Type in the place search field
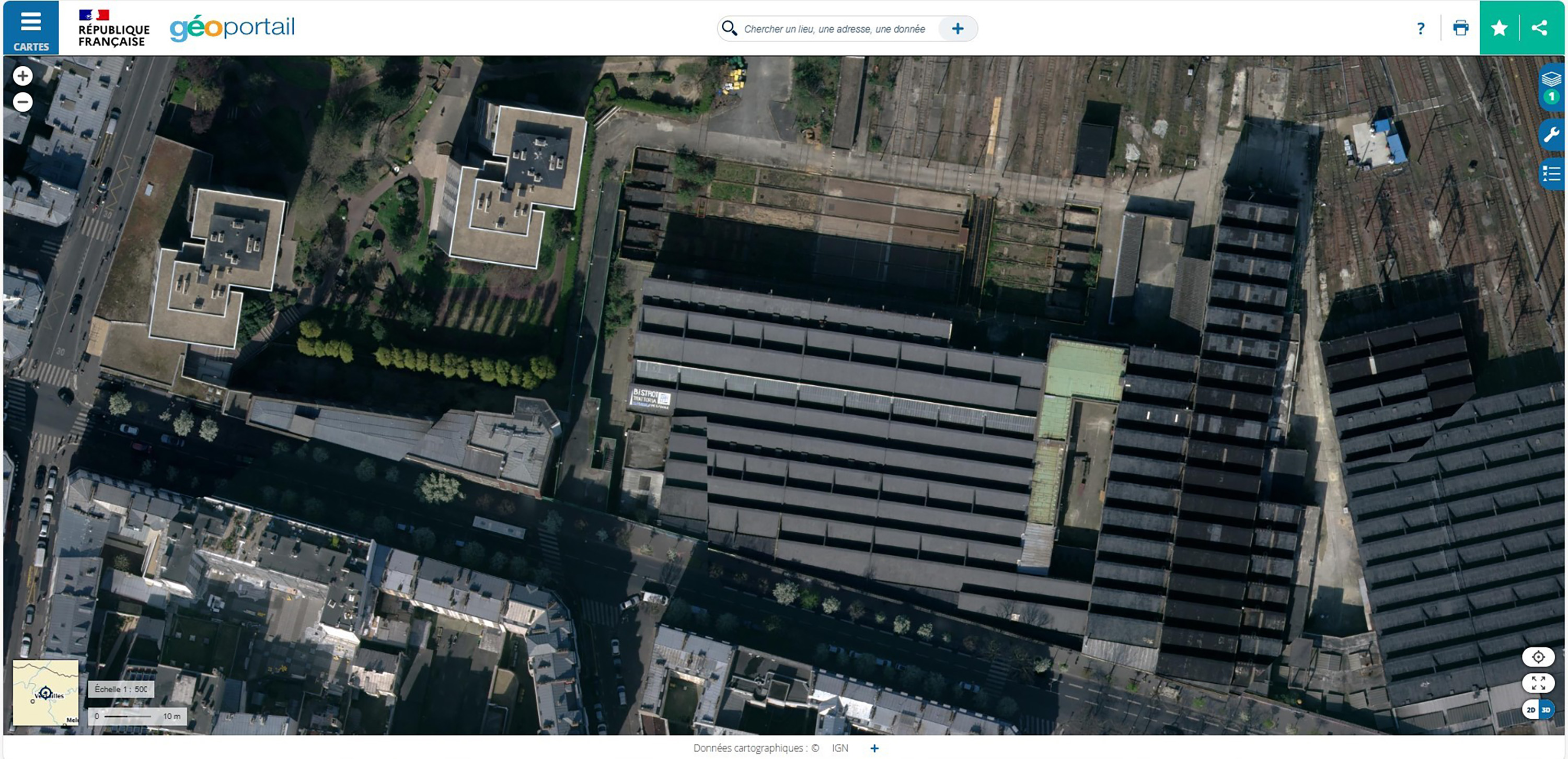The width and height of the screenshot is (1568, 759). click(x=834, y=29)
